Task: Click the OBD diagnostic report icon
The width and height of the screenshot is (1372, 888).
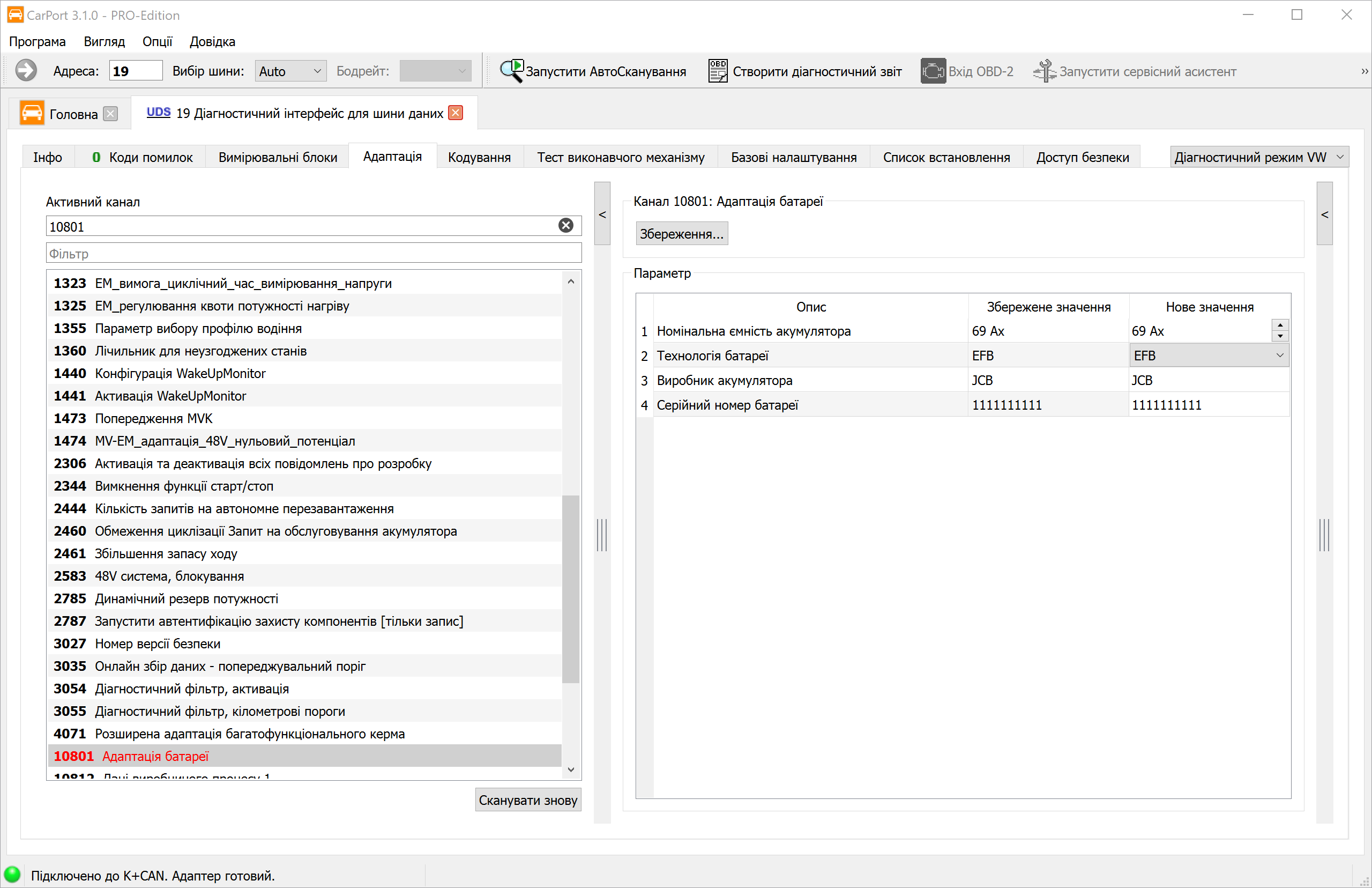Action: pos(718,71)
